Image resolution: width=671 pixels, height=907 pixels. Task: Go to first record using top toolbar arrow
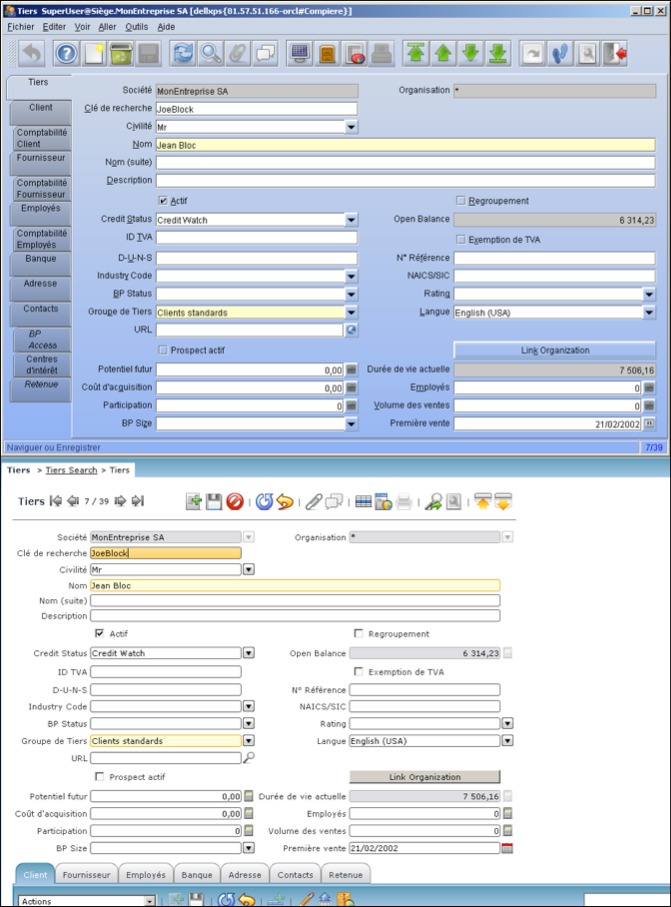pos(415,53)
